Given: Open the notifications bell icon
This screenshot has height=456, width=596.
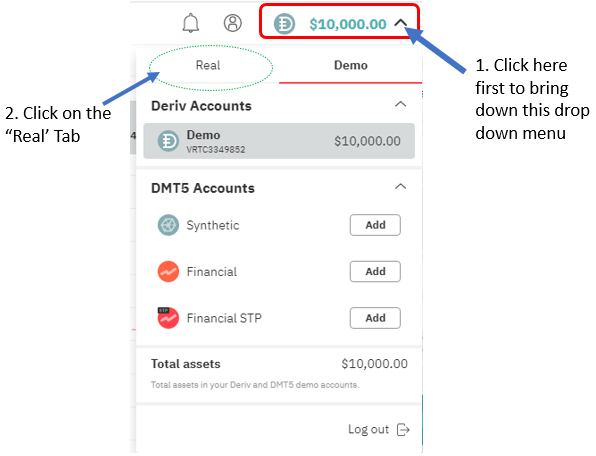Looking at the screenshot, I should [x=191, y=23].
